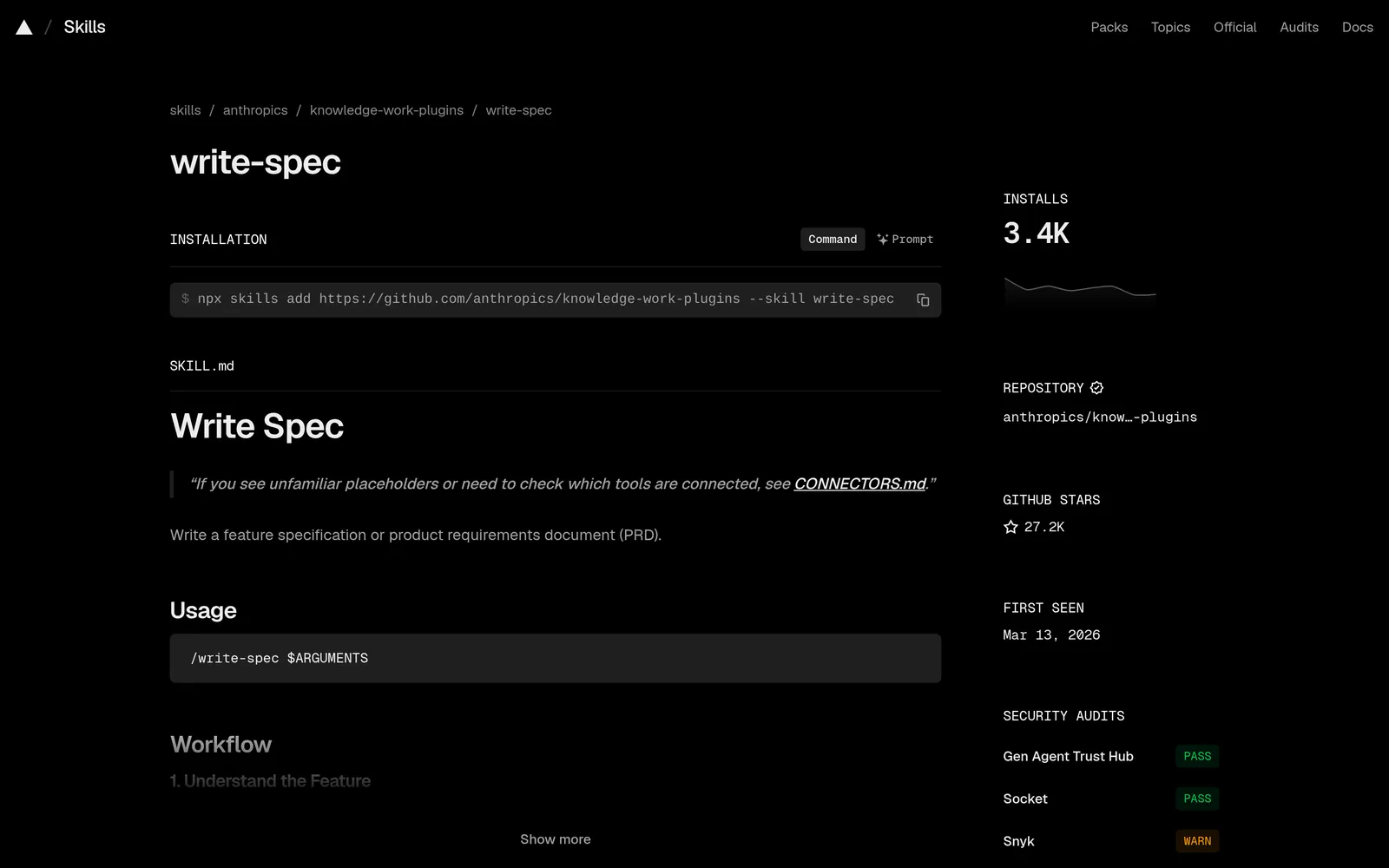Image resolution: width=1389 pixels, height=868 pixels.
Task: Click the 3.4K installs value
Action: (x=1036, y=233)
